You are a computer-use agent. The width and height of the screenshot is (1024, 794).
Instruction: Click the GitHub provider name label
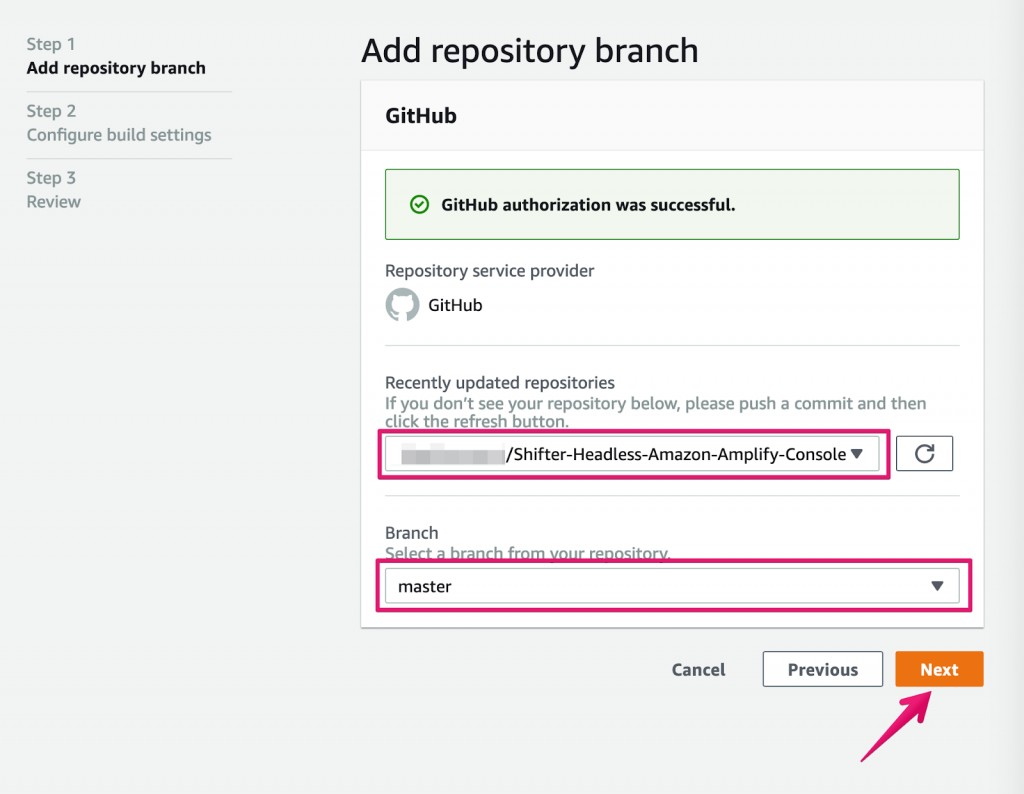[x=455, y=305]
